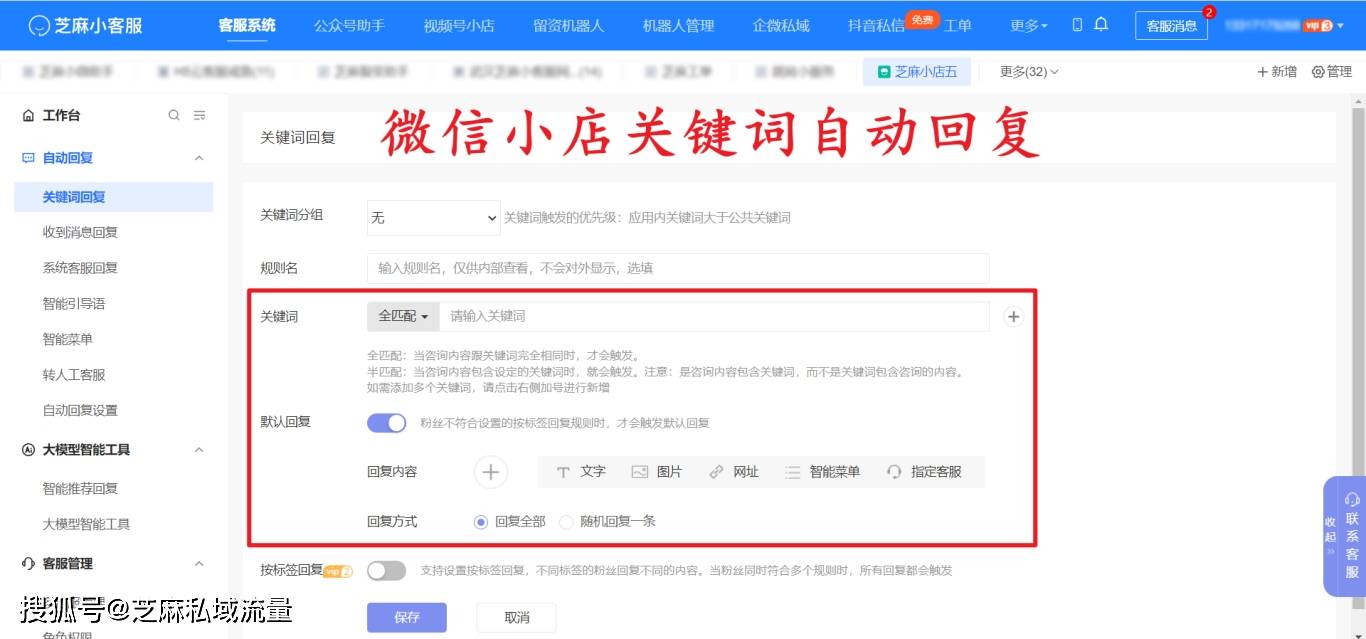Expand 更多(32) accounts dropdown
This screenshot has width=1366, height=639.
click(1029, 72)
